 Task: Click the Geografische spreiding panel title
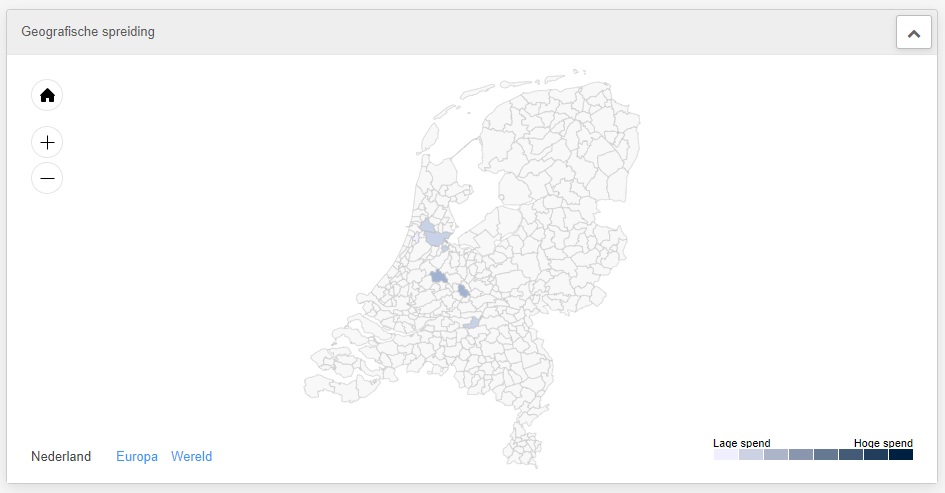tap(88, 31)
